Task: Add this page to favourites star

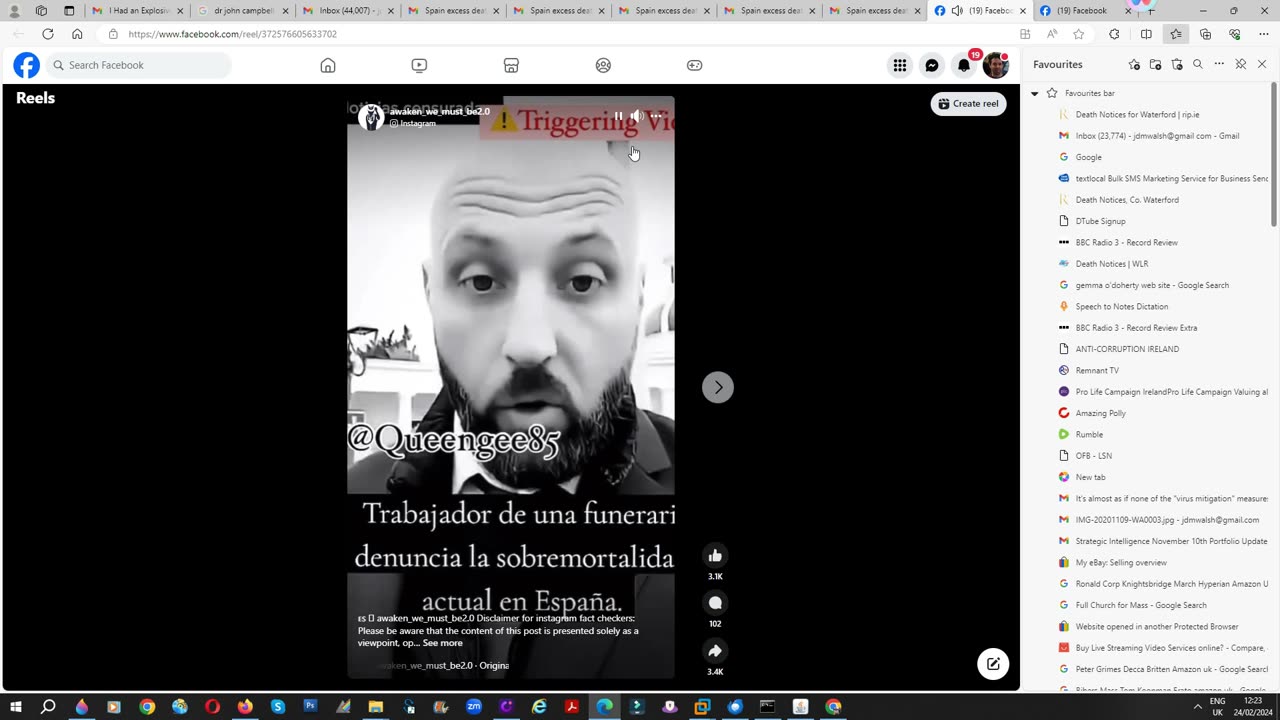Action: (1078, 34)
